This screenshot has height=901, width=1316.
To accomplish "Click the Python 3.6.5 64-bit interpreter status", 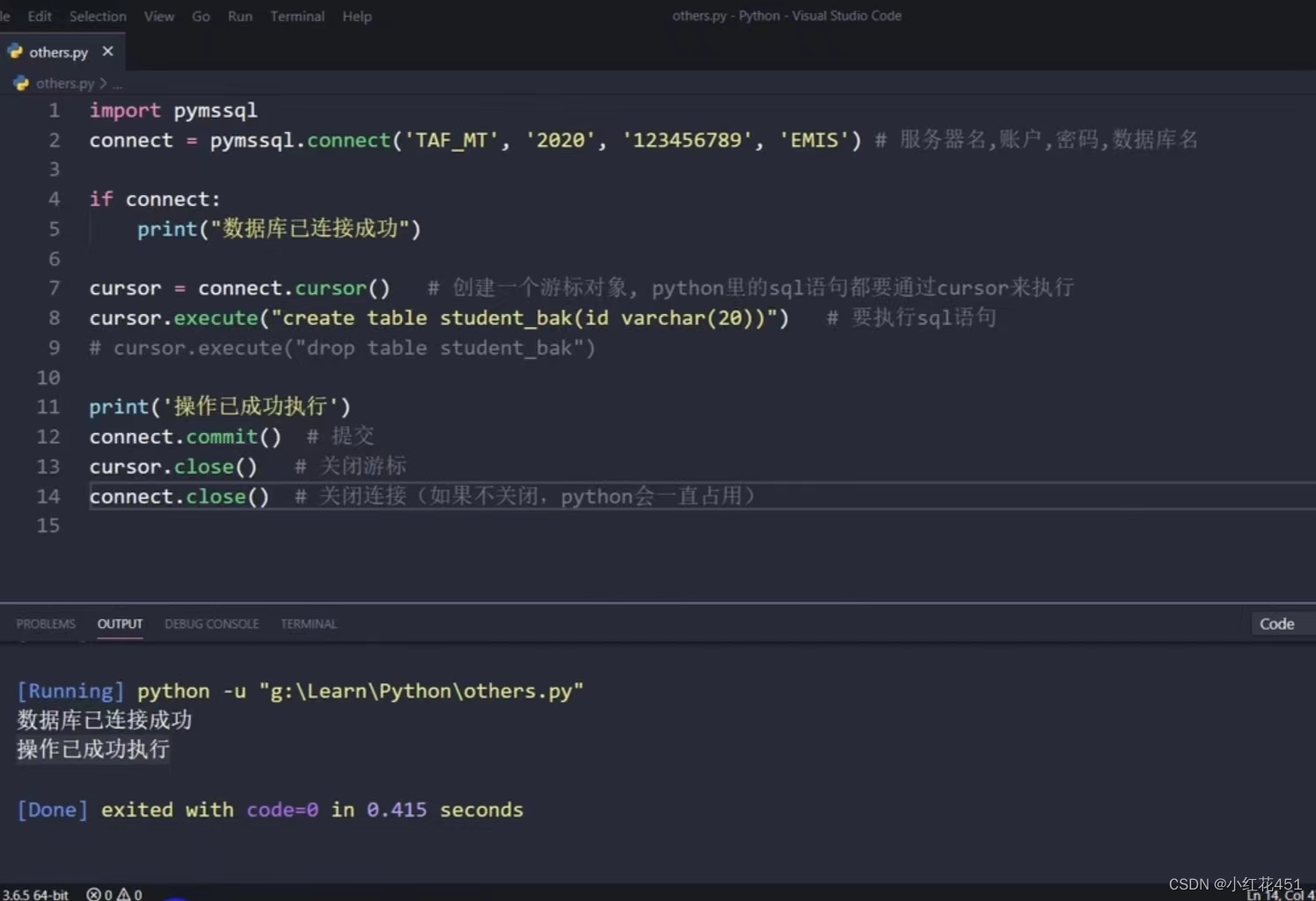I will 35,894.
